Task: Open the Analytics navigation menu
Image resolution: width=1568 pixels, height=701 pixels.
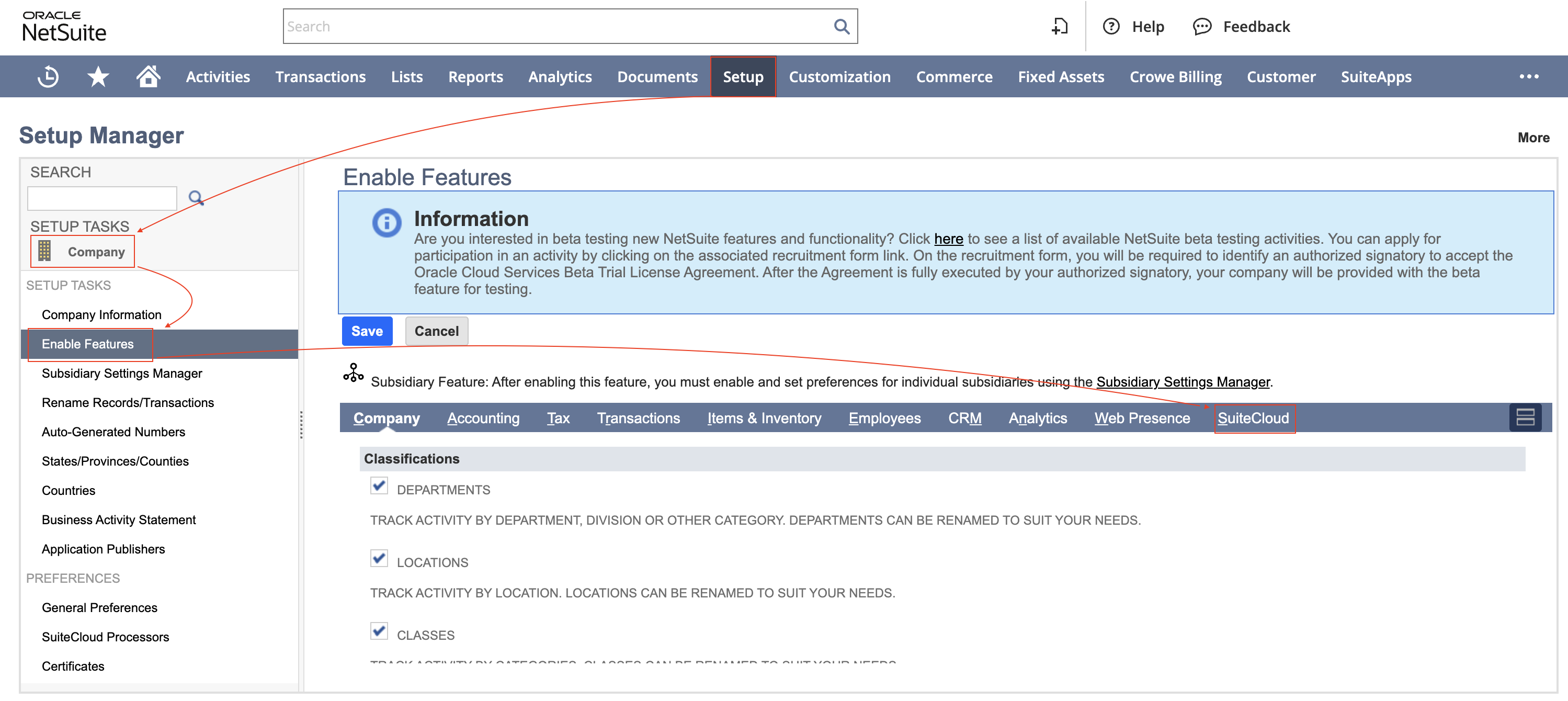Action: pos(560,77)
